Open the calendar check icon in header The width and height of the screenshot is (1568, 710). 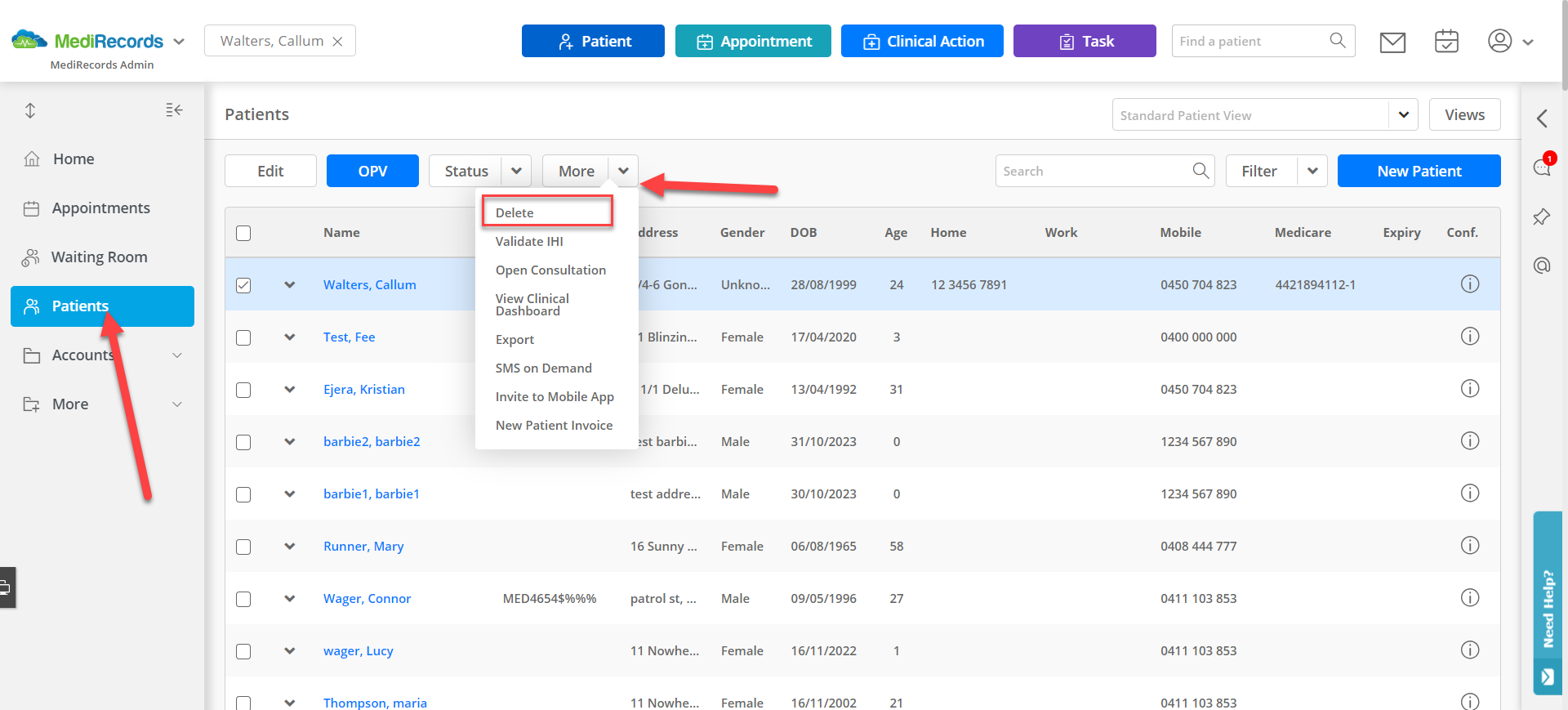pos(1446,41)
